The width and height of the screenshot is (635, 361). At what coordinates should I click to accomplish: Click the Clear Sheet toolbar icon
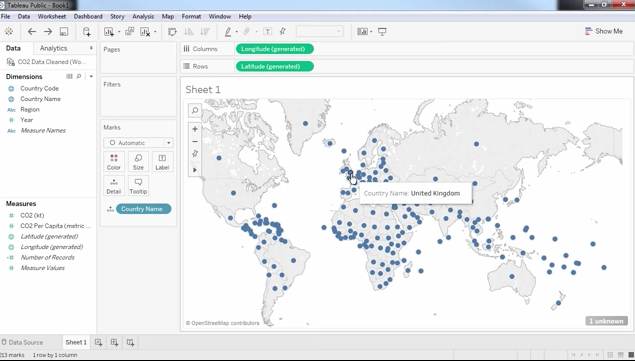point(145,32)
